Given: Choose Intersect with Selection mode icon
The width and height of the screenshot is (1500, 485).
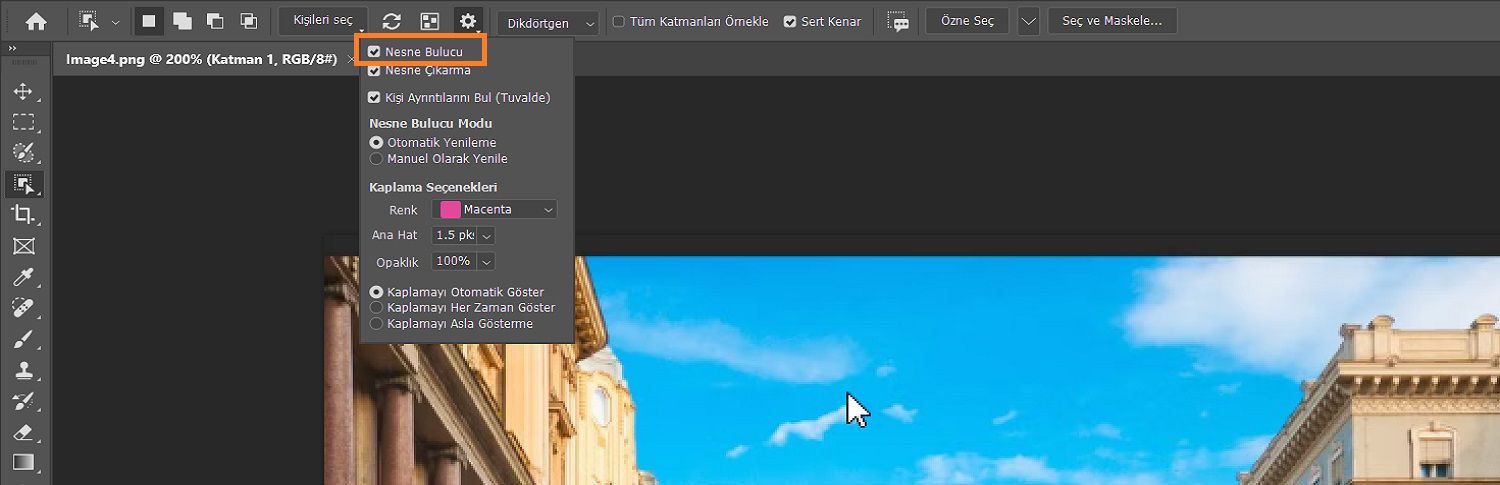Looking at the screenshot, I should click(x=248, y=21).
